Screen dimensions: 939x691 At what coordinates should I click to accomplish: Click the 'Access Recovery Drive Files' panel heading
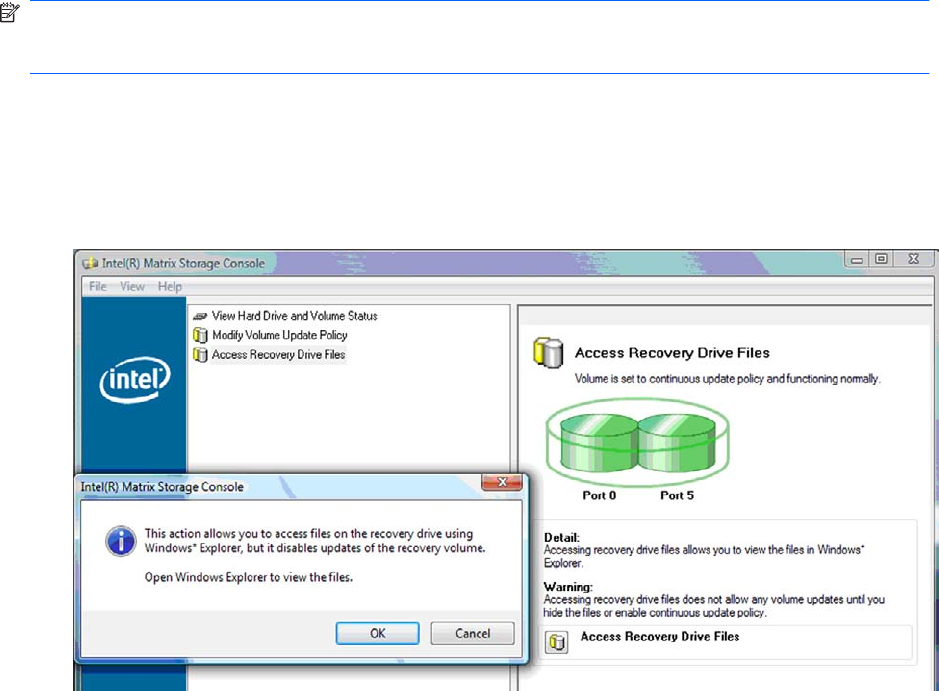(x=672, y=353)
